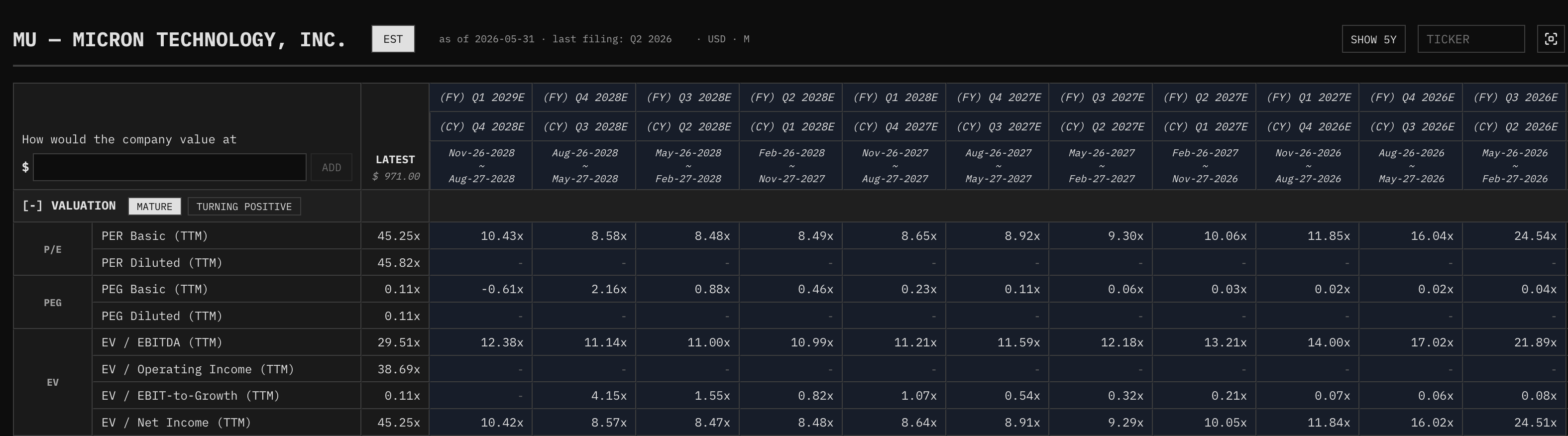1568x436 pixels.
Task: Select the (FY) Q2 2027E column header
Action: [1205, 98]
